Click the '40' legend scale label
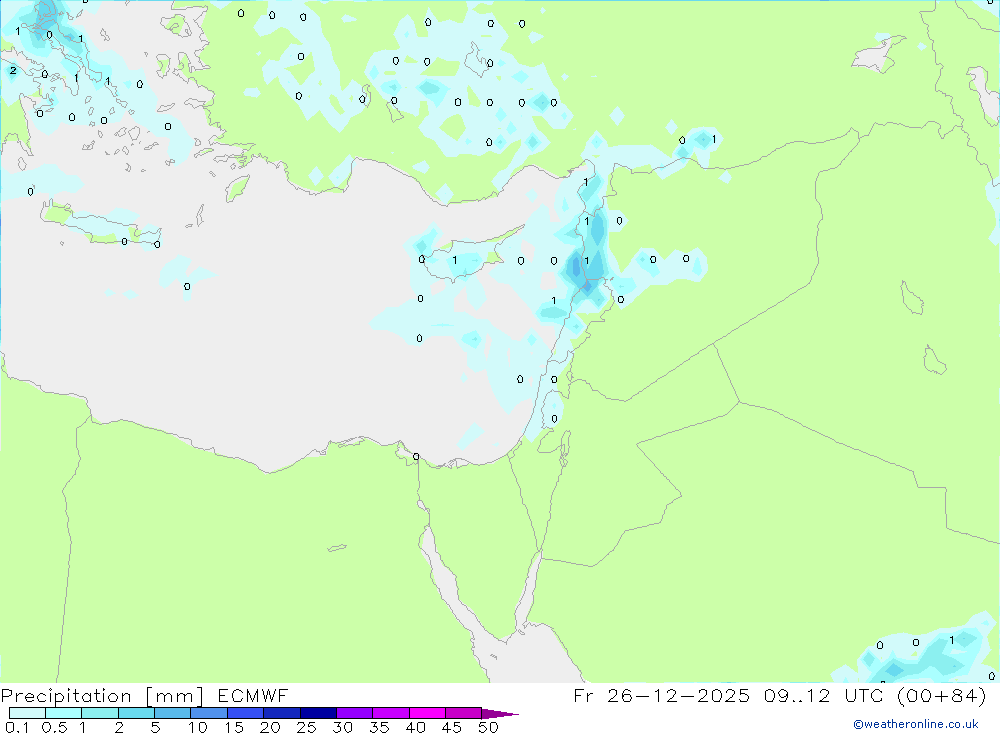 tap(415, 727)
